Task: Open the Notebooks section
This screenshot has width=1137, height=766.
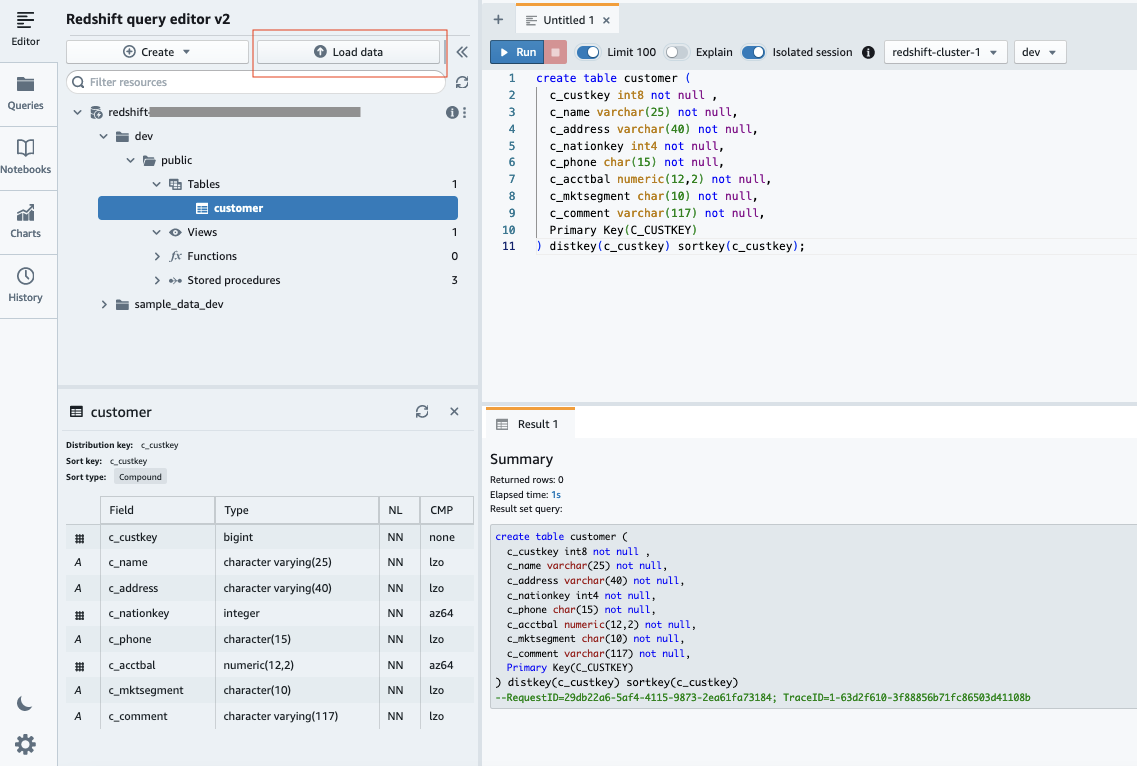Action: click(x=26, y=155)
